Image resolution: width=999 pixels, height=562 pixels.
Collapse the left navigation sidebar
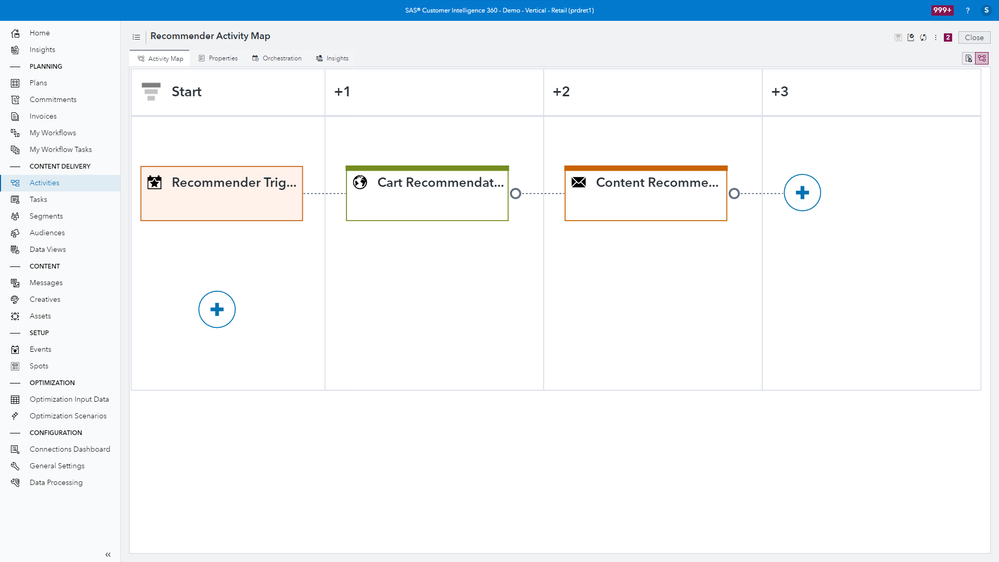108,554
